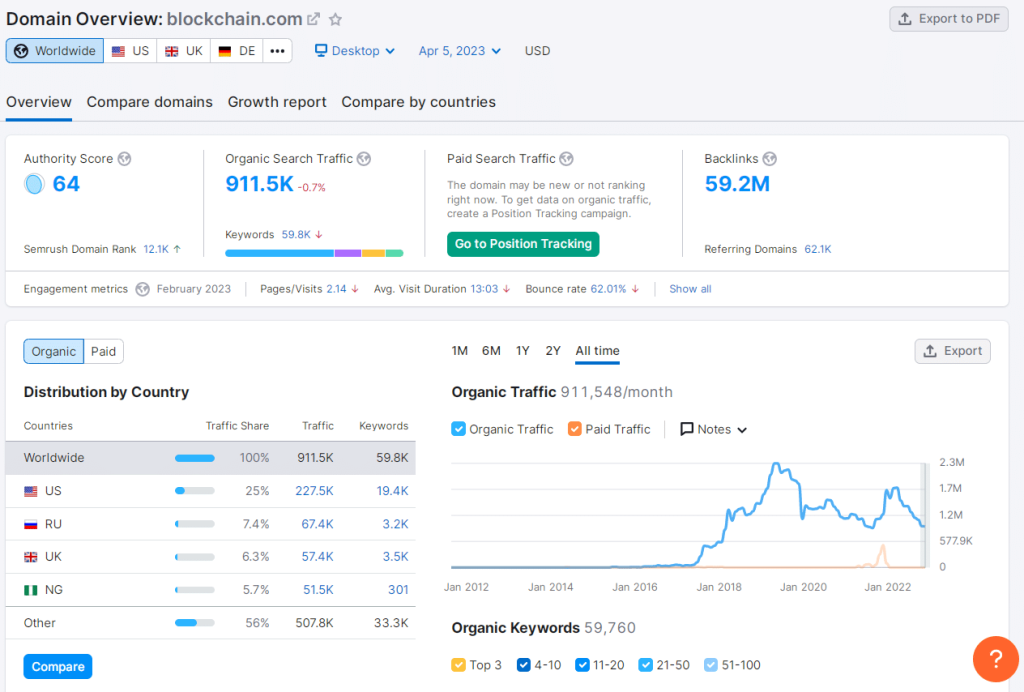The image size is (1024, 692).
Task: Click the globe icon beside Engagement metrics
Action: (143, 289)
